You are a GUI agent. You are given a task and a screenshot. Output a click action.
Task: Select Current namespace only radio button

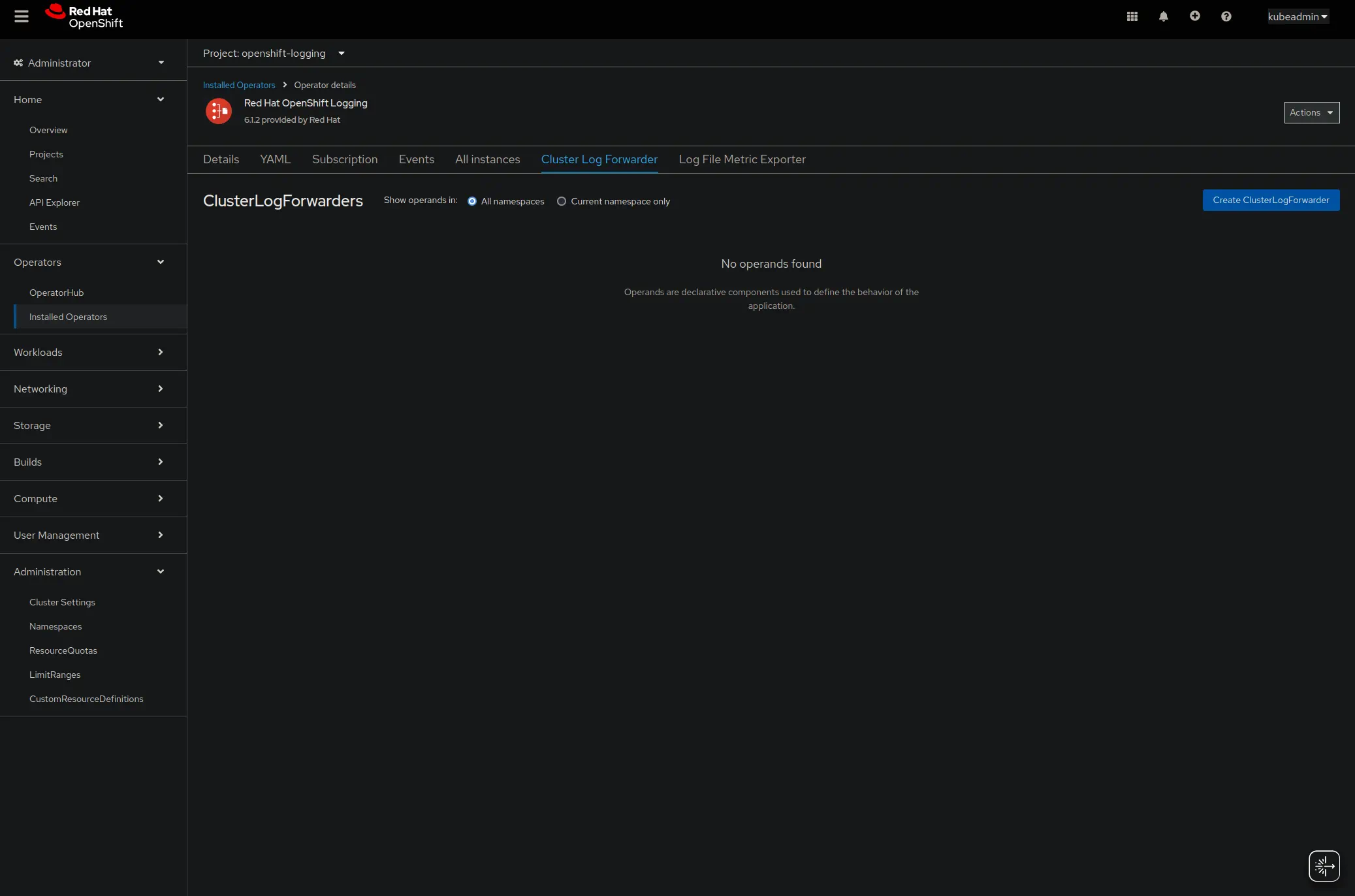coord(562,201)
